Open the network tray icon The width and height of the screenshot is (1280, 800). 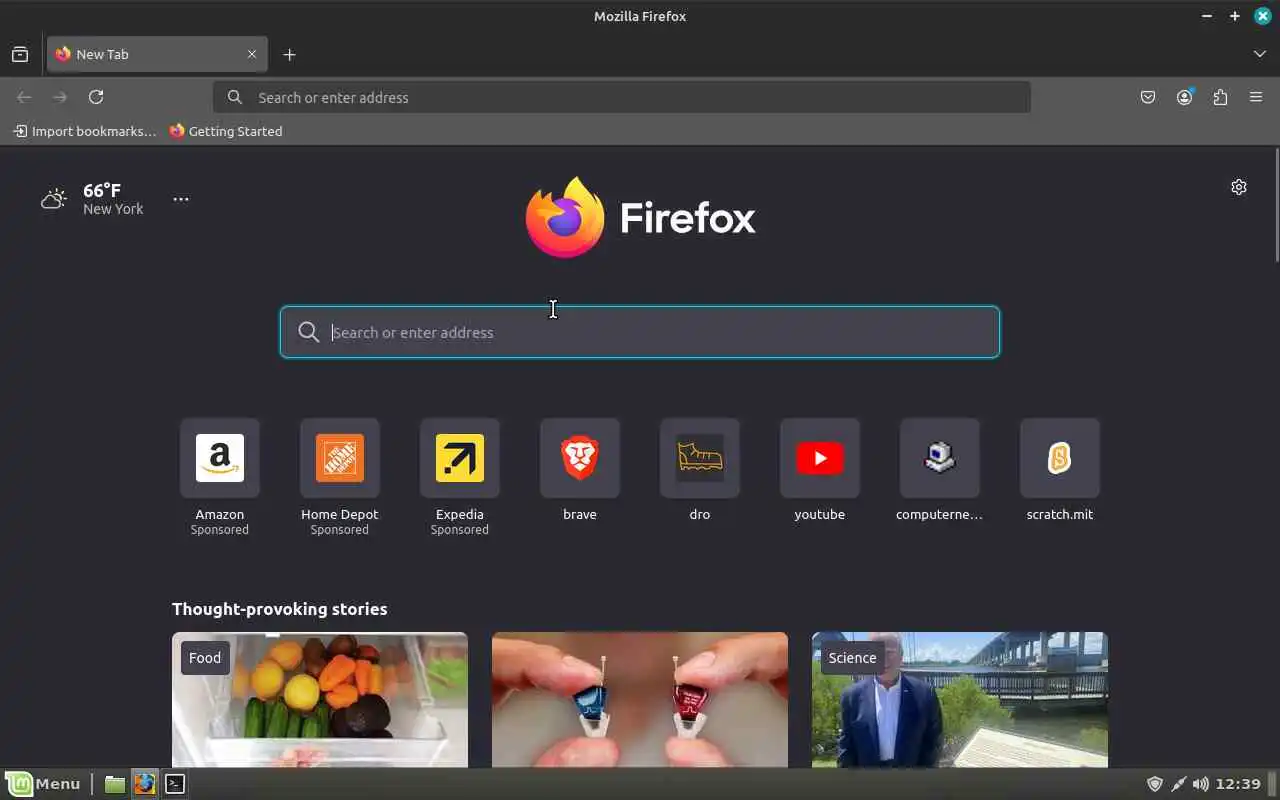coord(1179,784)
